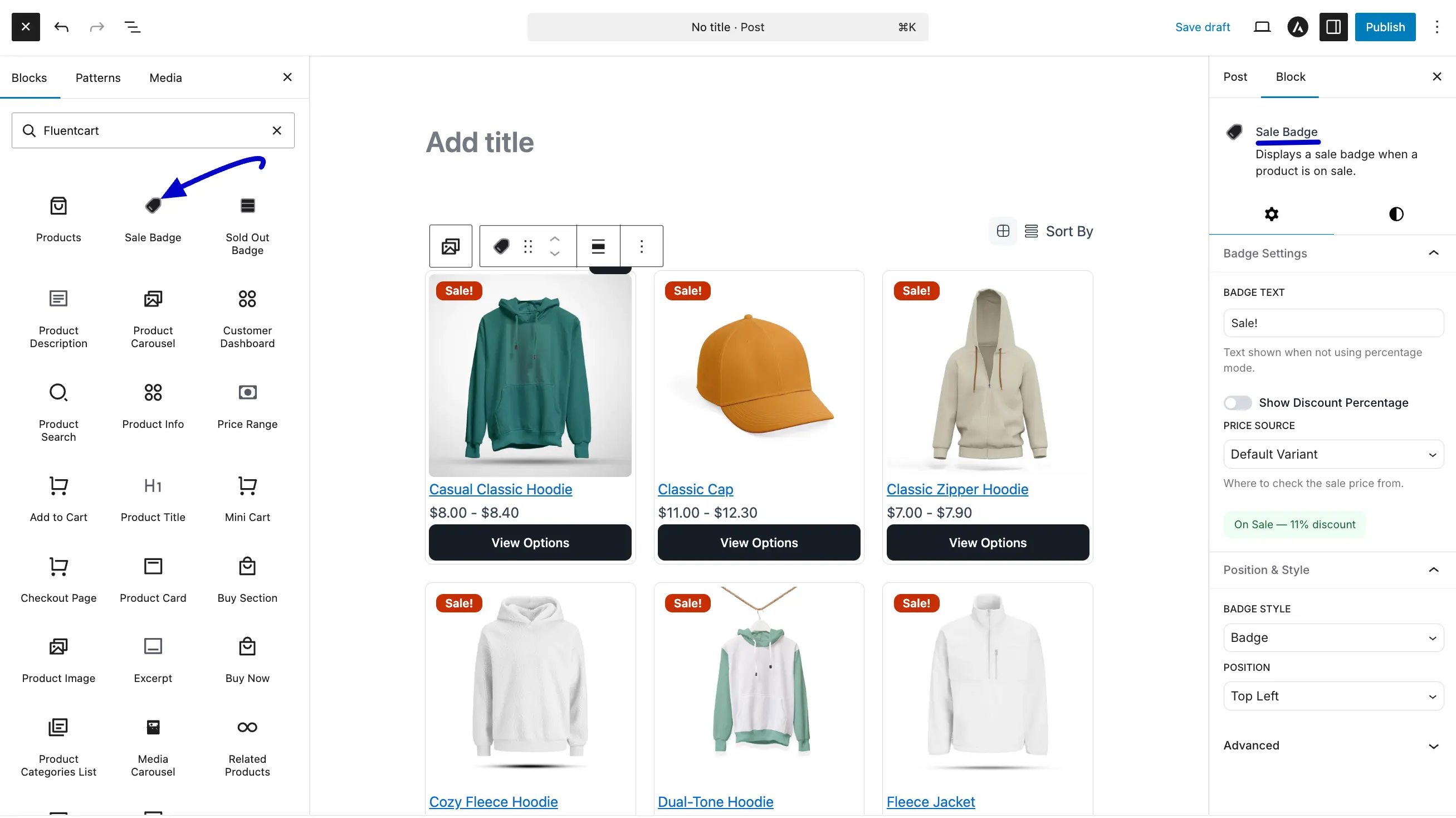Select the Sale Badge block in the inserter

(153, 221)
